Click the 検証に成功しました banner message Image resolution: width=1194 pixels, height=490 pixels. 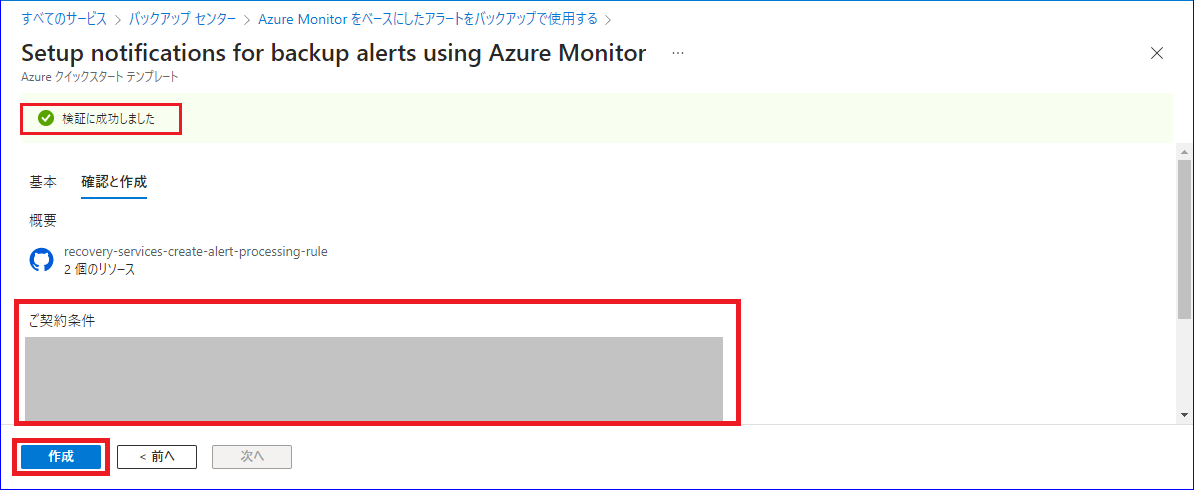[x=111, y=119]
